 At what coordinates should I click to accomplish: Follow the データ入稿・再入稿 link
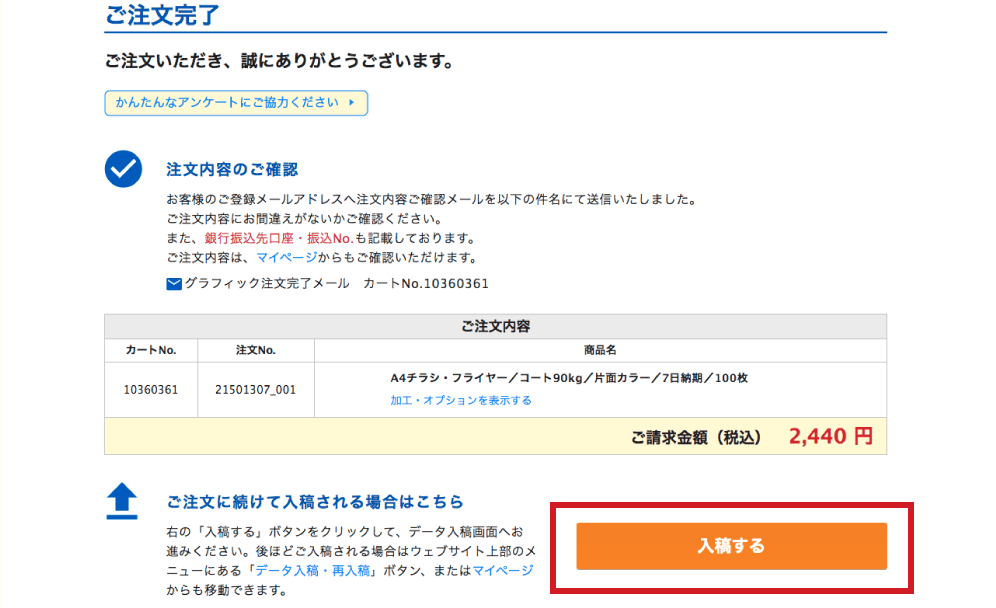point(313,570)
